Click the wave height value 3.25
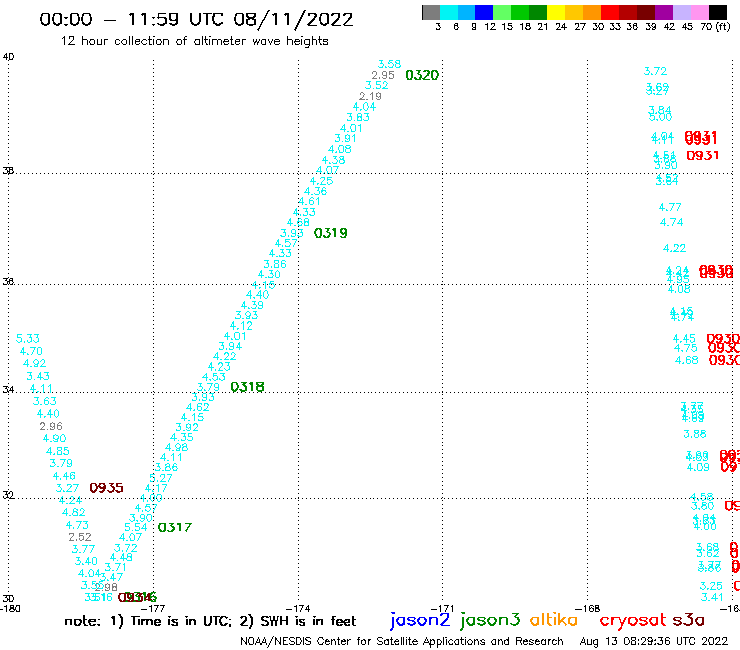Viewport: 740px width, 650px height. 711,586
